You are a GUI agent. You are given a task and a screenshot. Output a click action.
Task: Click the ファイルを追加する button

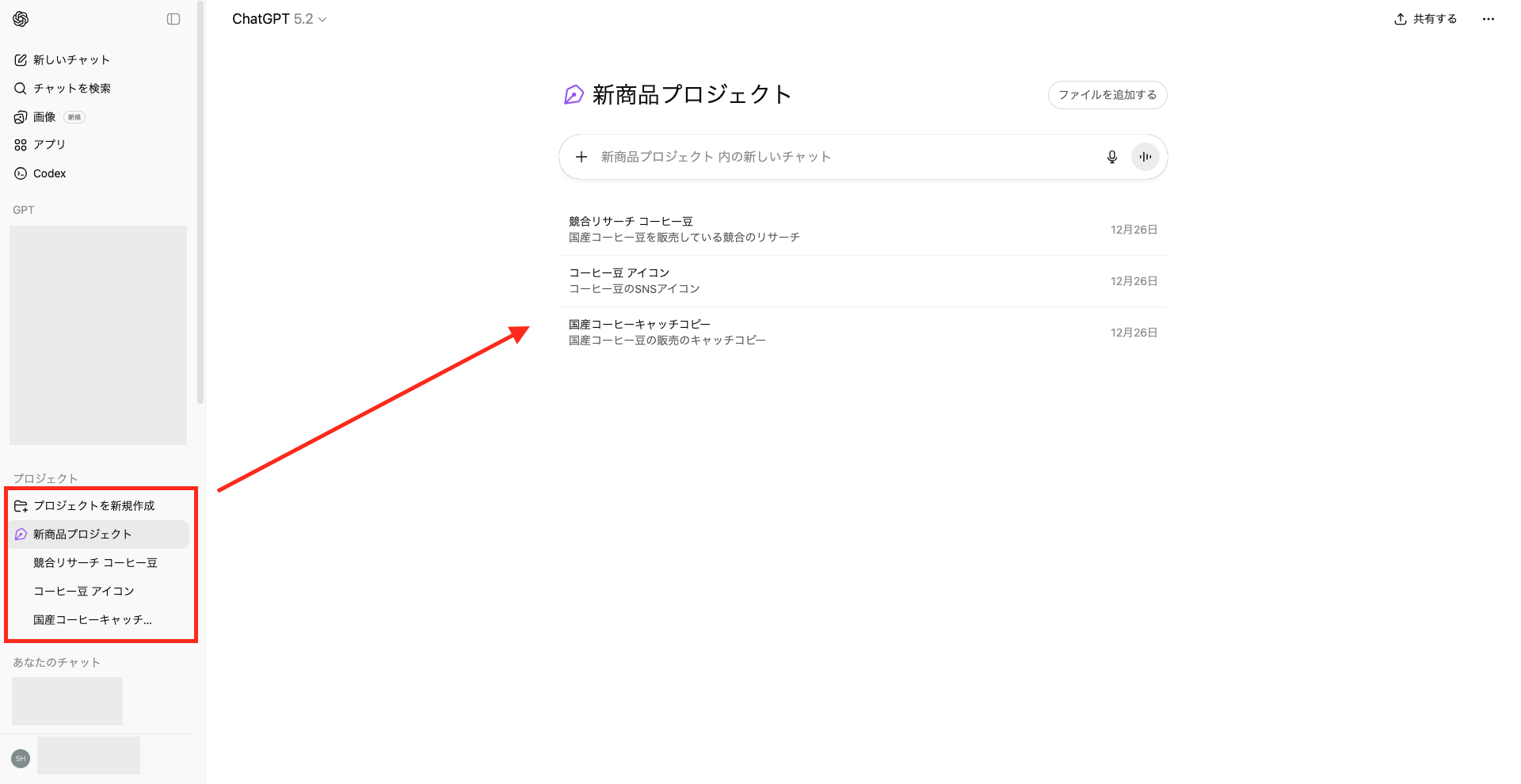pos(1107,94)
